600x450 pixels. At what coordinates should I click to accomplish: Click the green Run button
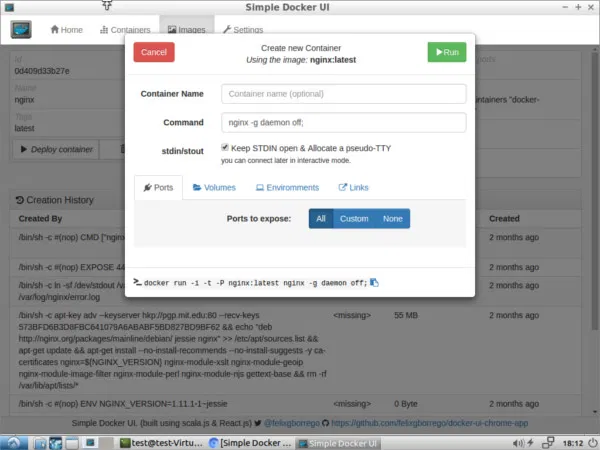point(447,52)
